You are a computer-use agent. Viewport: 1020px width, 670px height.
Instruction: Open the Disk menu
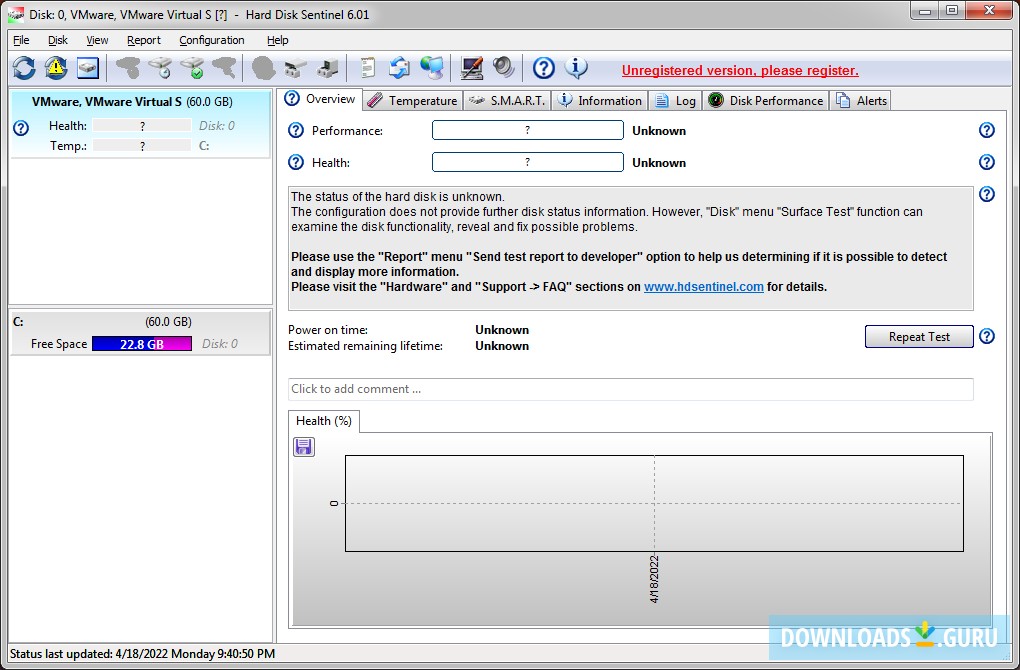tap(58, 40)
